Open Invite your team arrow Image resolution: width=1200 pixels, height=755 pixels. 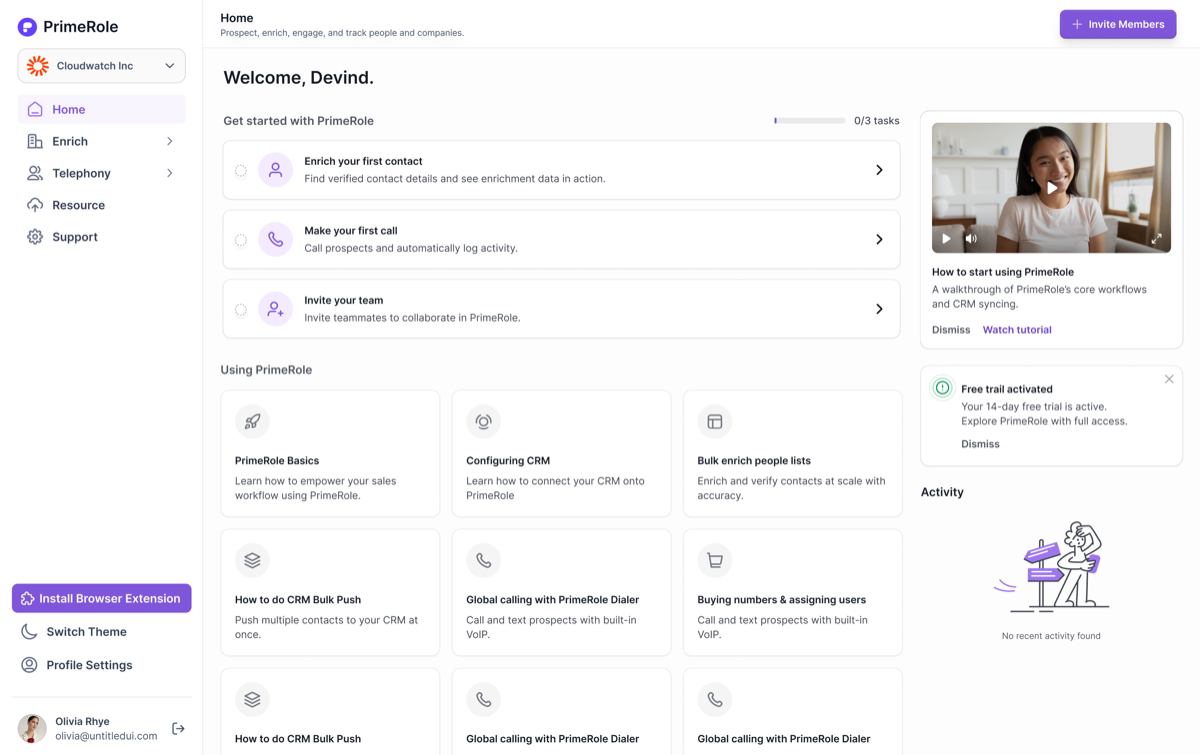coord(879,309)
